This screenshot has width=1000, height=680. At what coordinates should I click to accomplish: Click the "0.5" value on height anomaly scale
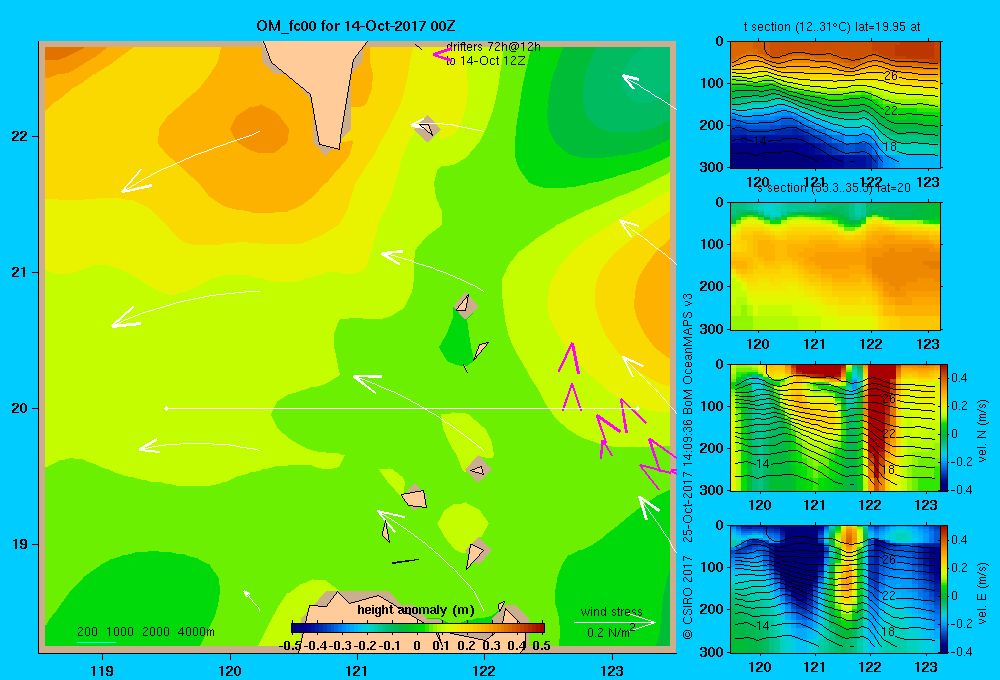pyautogui.click(x=541, y=646)
